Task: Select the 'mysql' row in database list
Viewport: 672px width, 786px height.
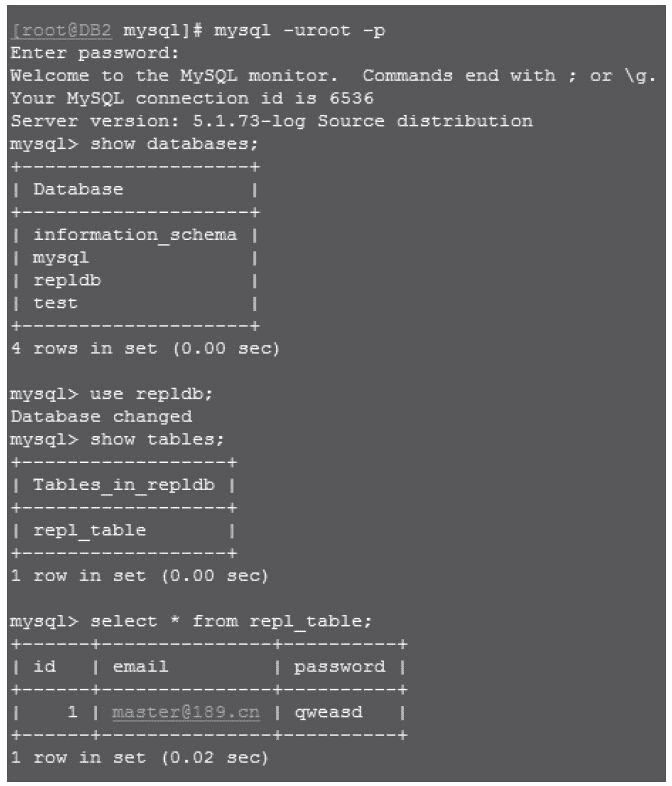Action: 61,258
